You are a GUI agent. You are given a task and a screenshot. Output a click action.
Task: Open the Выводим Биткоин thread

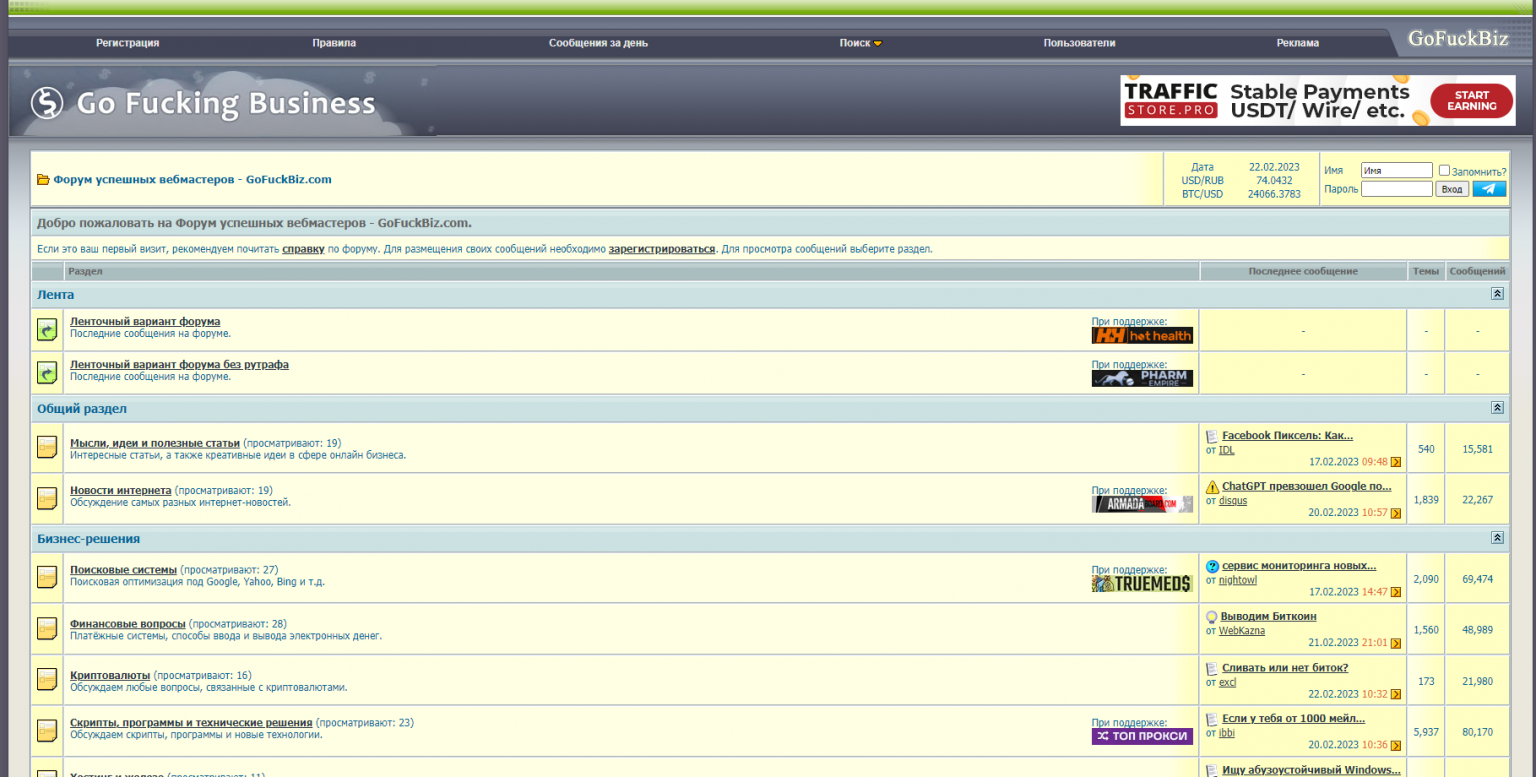tap(1268, 617)
